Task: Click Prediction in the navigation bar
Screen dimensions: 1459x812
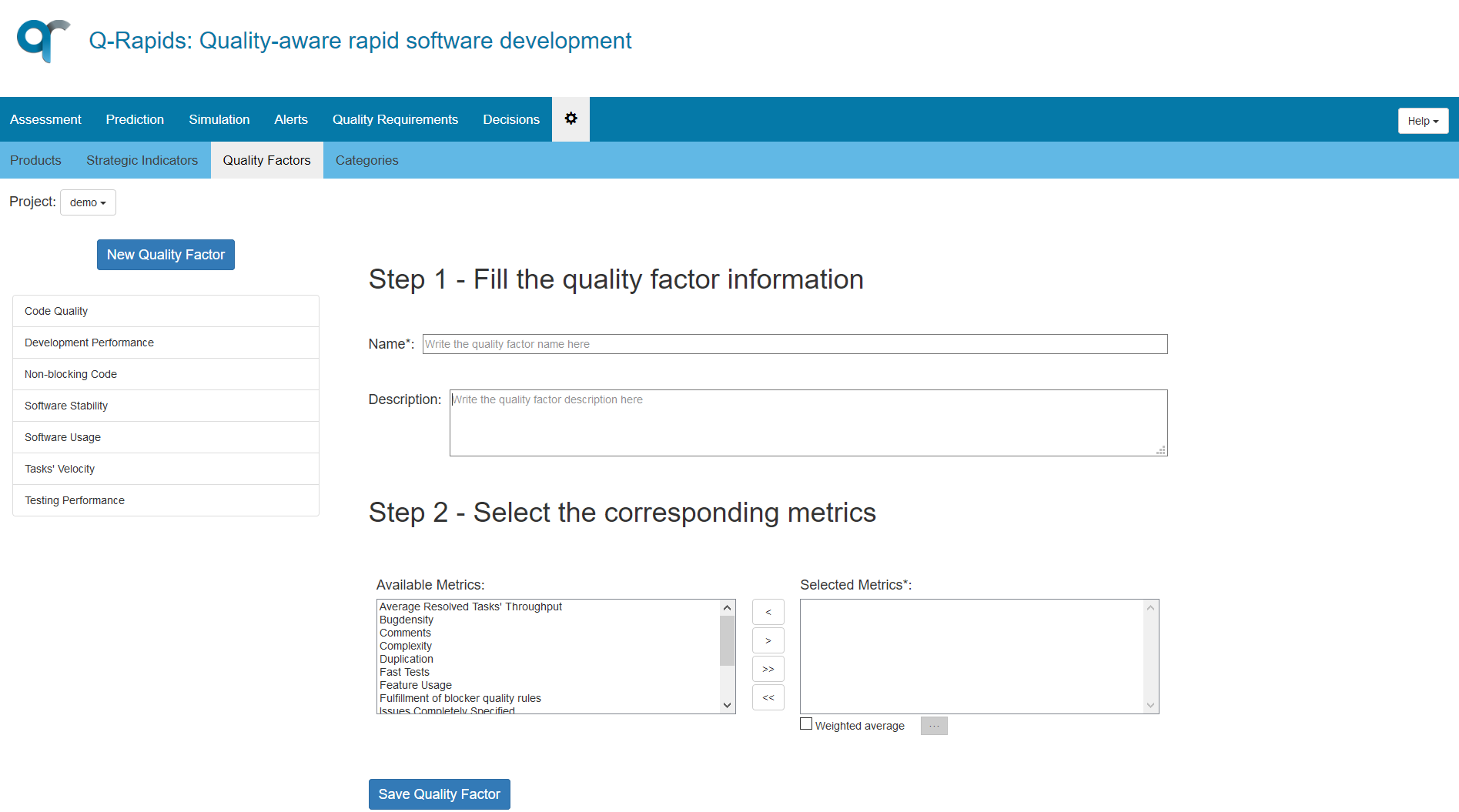Action: (135, 119)
